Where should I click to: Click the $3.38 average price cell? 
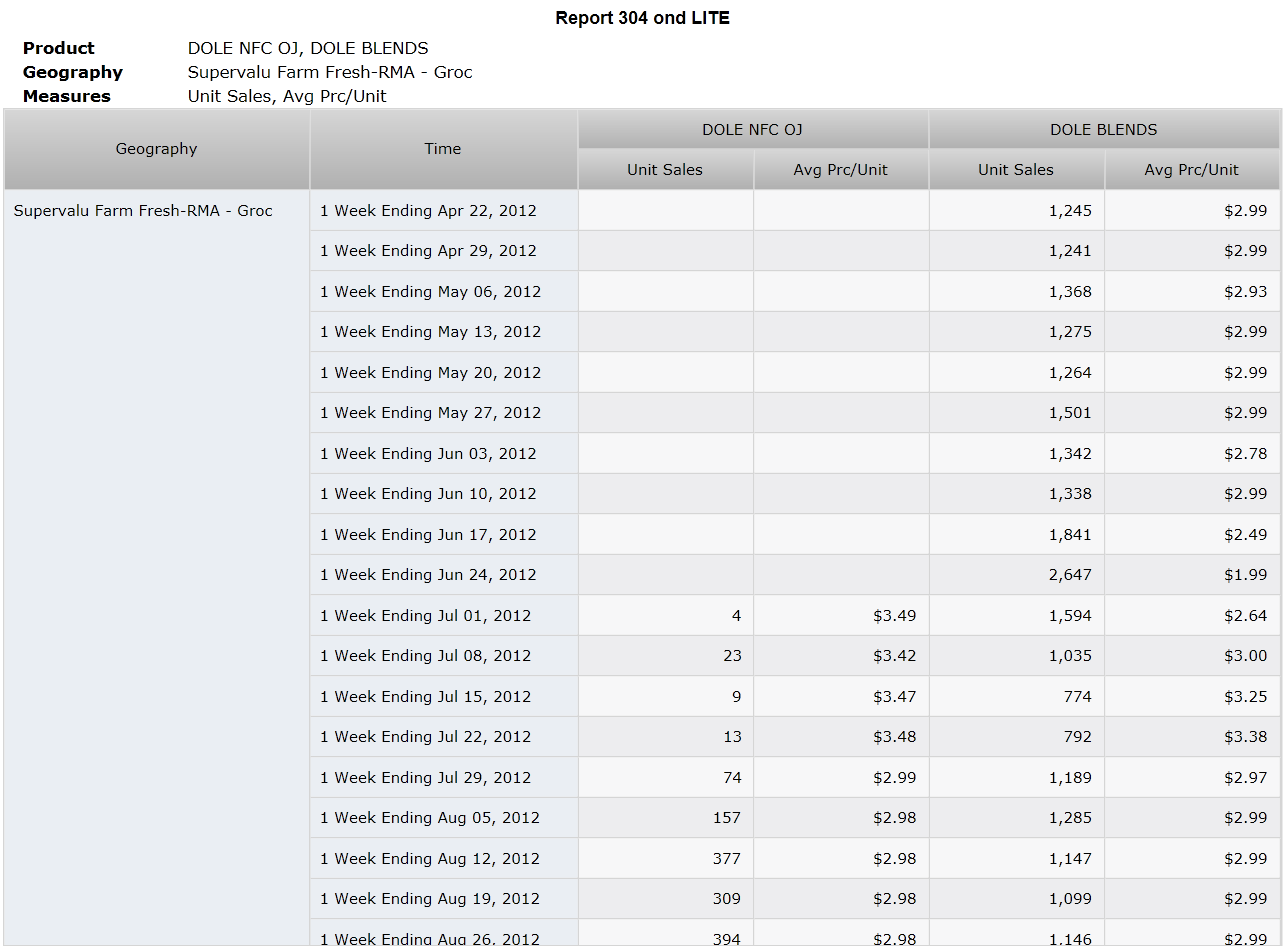tap(1192, 737)
